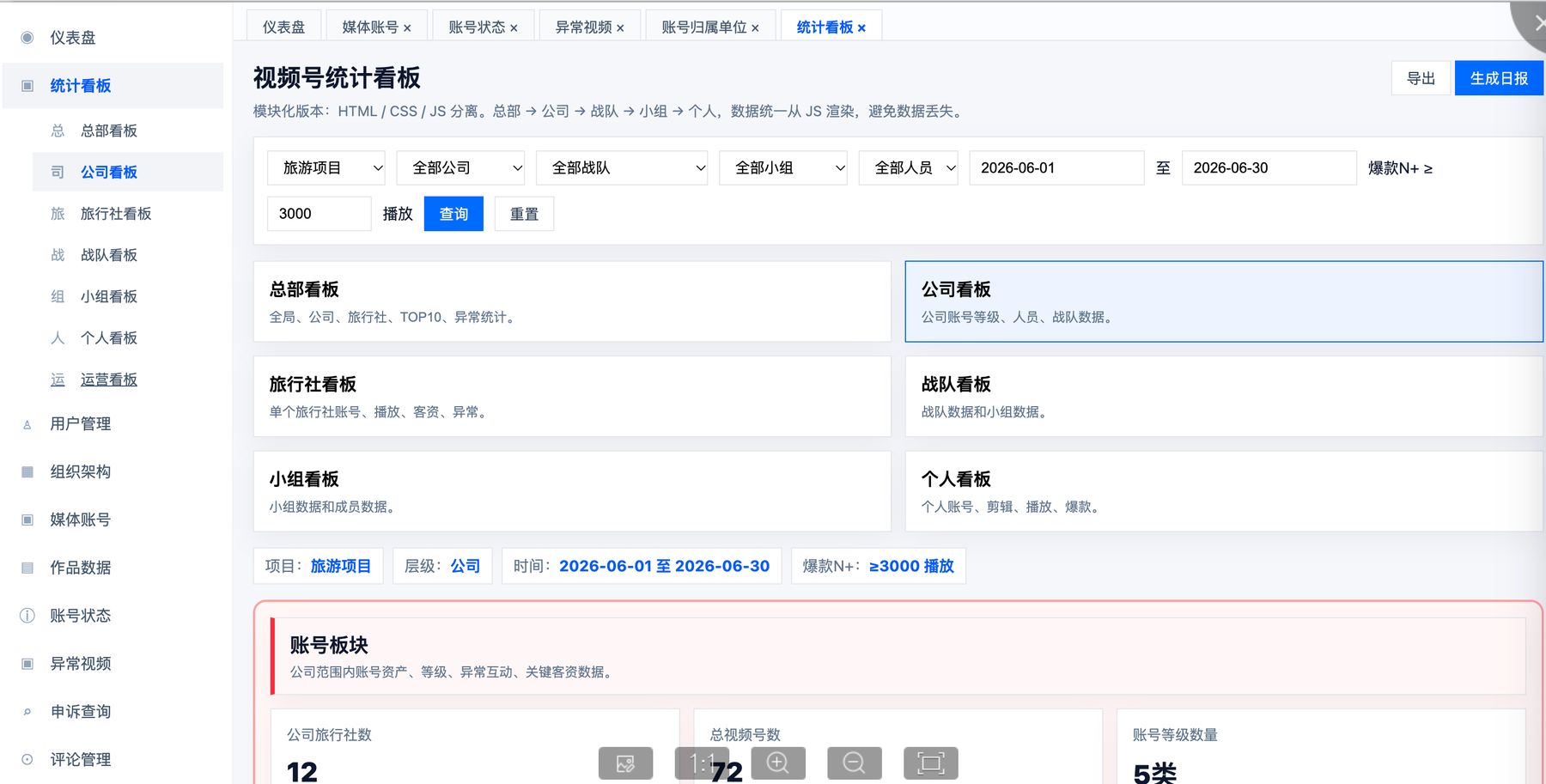Close the 异常视频 tab
The width and height of the screenshot is (1546, 784).
pyautogui.click(x=620, y=28)
